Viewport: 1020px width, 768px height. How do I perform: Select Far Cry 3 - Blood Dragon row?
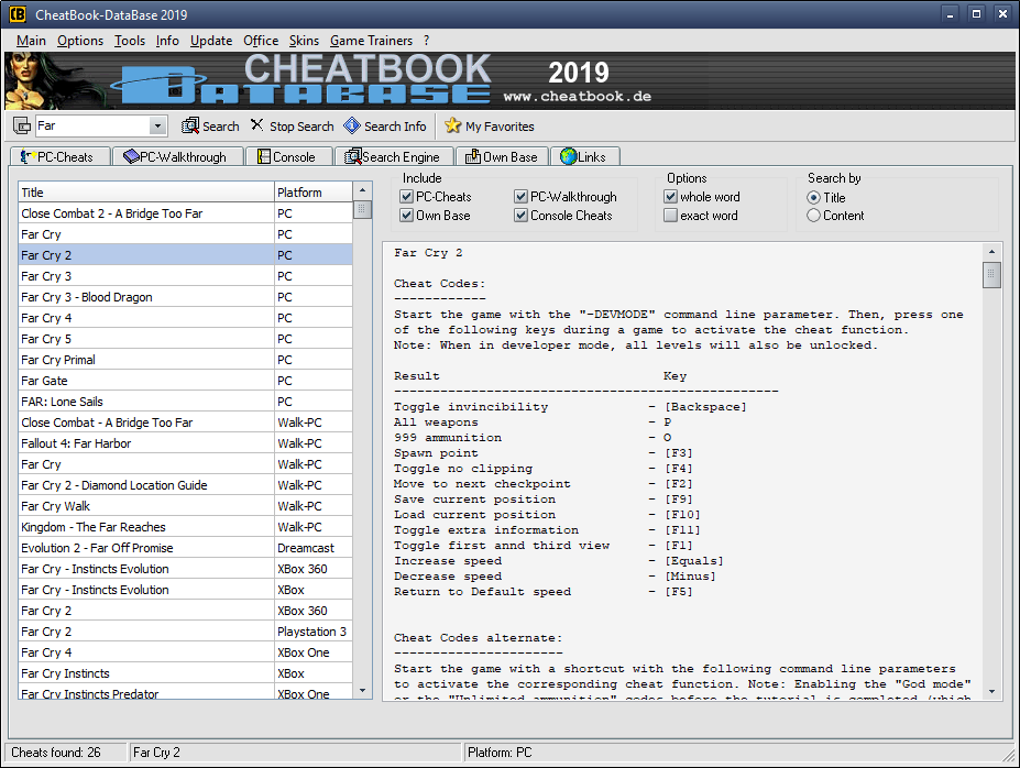point(185,297)
